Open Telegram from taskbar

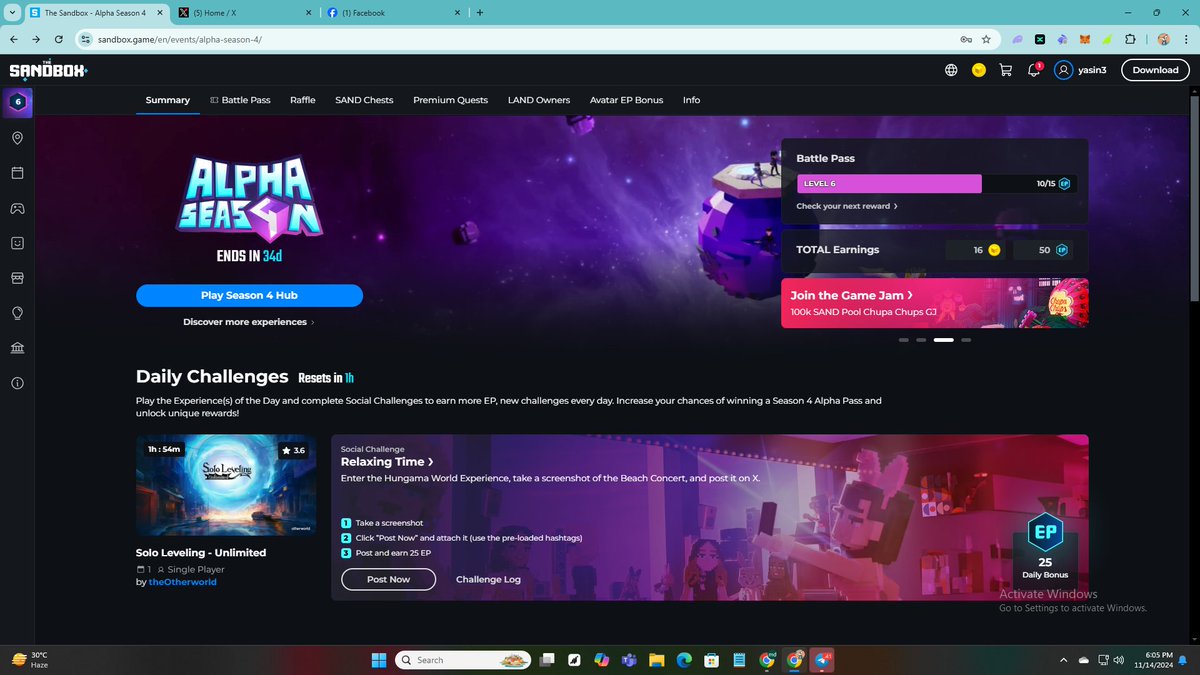pos(822,660)
